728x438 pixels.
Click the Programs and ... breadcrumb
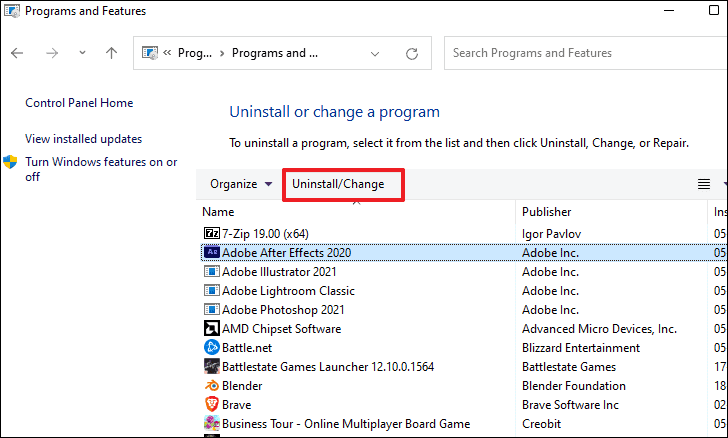point(275,53)
